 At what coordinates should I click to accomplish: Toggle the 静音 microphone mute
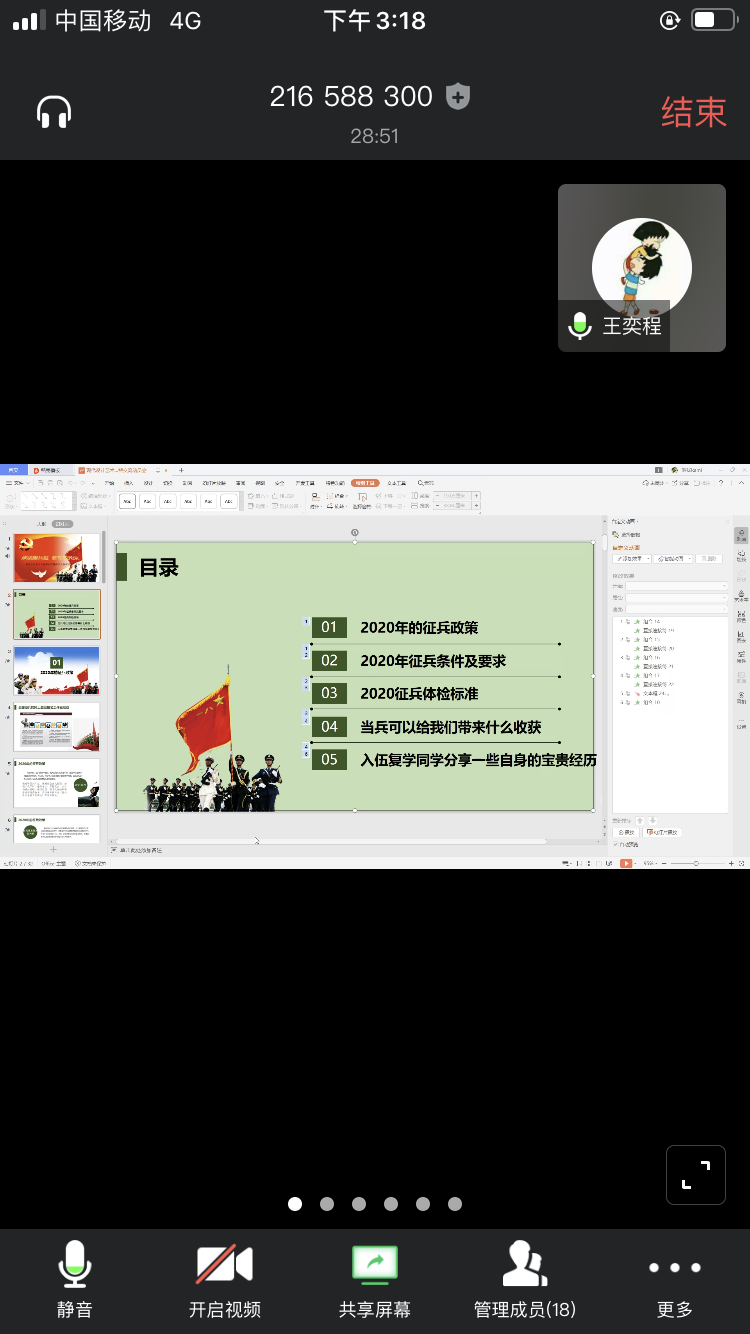pyautogui.click(x=75, y=1279)
